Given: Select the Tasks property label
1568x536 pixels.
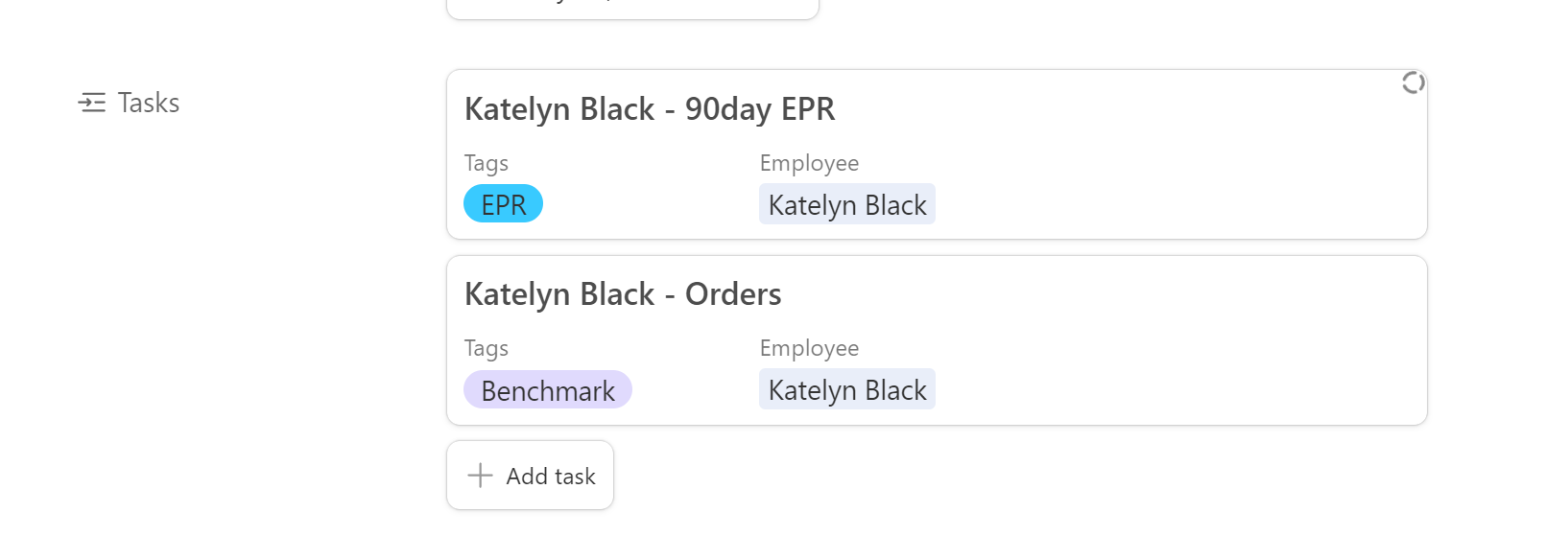Looking at the screenshot, I should point(149,103).
